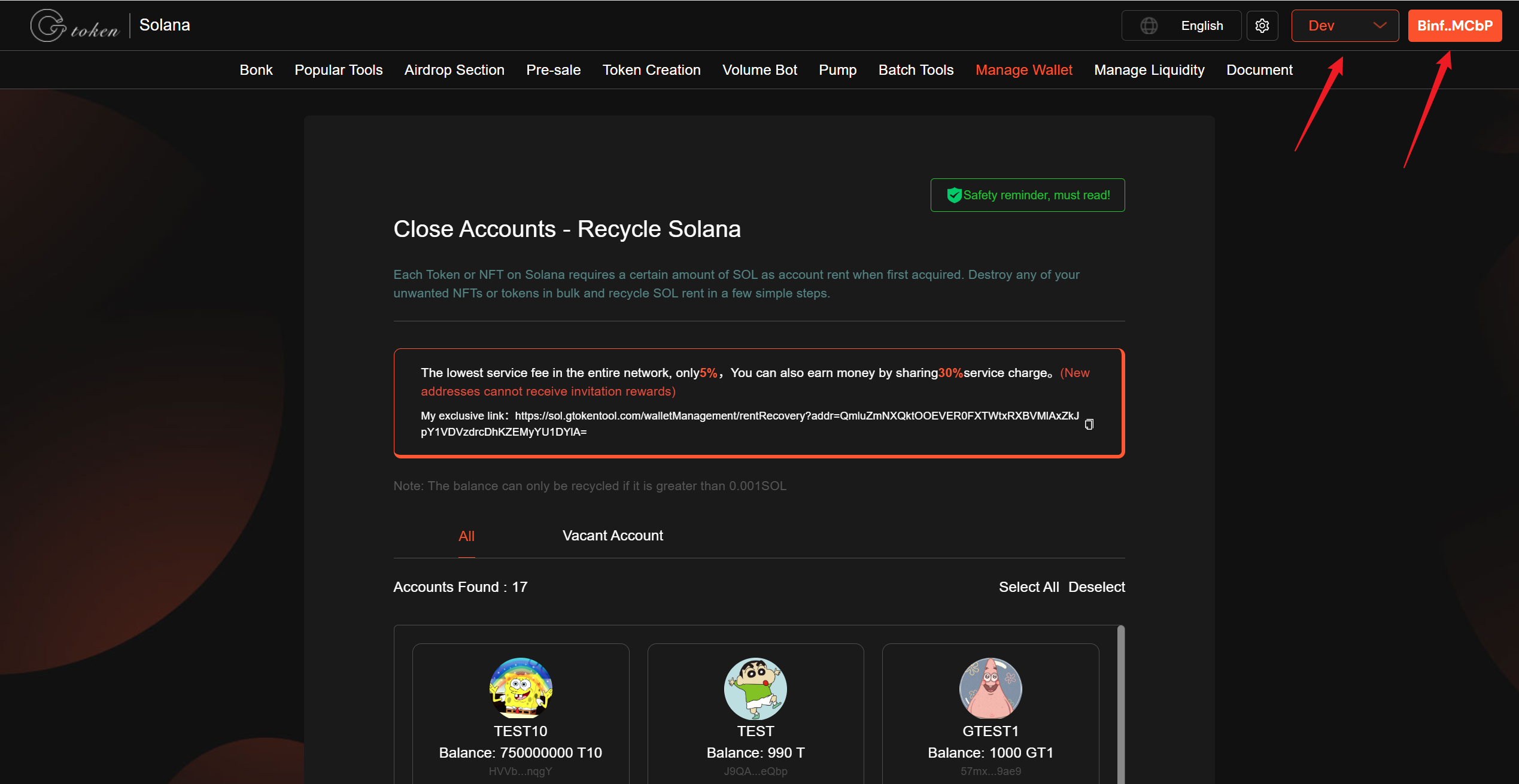The width and height of the screenshot is (1519, 784).
Task: Click the Binf..MCbP wallet button
Action: coord(1454,26)
